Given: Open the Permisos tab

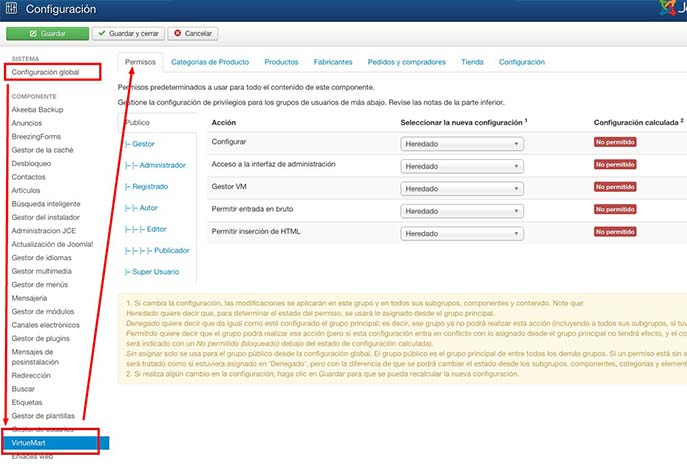Looking at the screenshot, I should [x=140, y=62].
